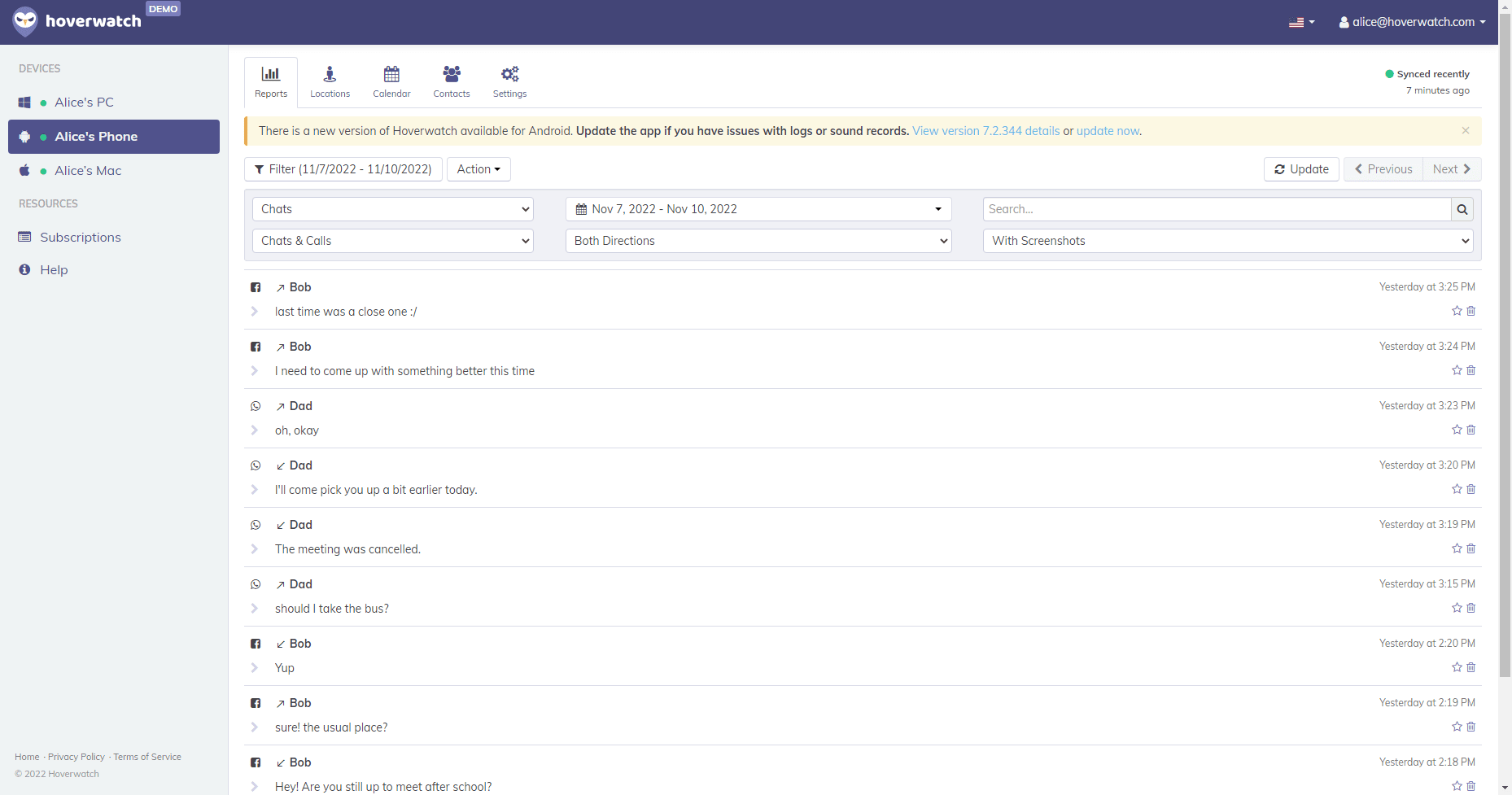Expand the 'Hey! Are you still up' message
1512x795 pixels.
255,787
